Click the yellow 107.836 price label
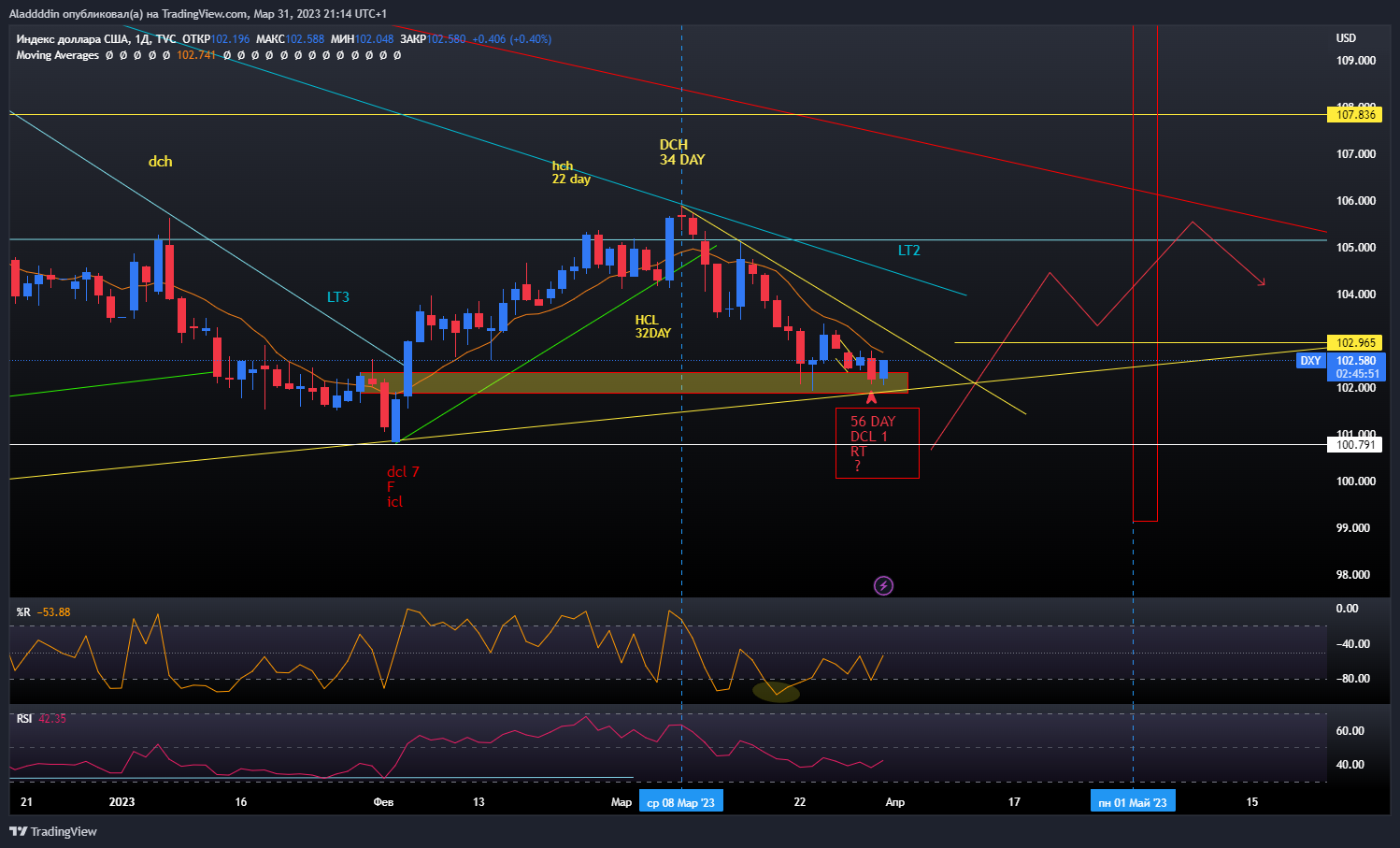The width and height of the screenshot is (1400, 848). coord(1355,115)
